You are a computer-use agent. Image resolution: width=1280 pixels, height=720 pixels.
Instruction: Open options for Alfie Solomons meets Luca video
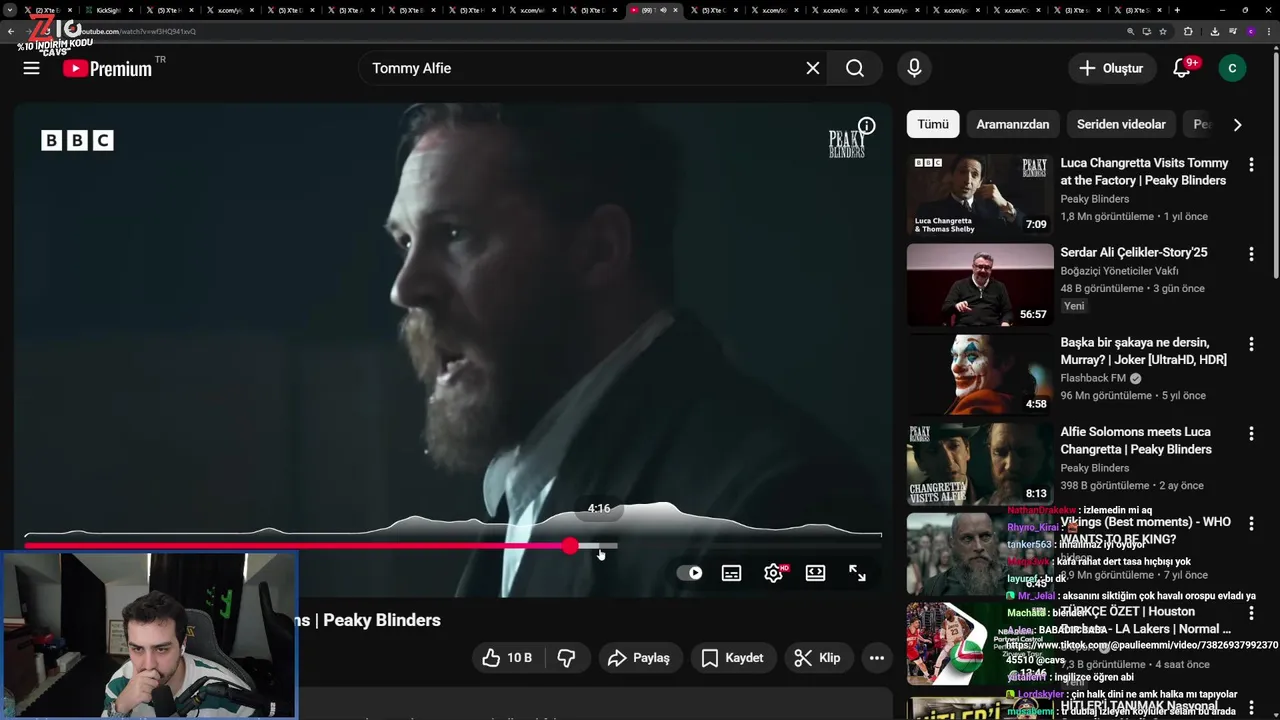point(1251,434)
